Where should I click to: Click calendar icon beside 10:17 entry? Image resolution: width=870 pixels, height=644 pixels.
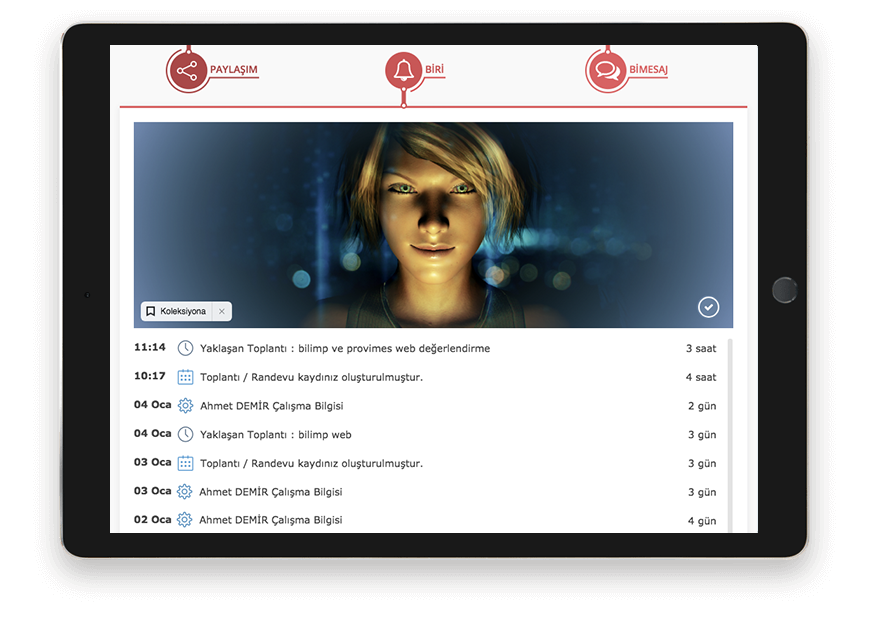pos(185,377)
